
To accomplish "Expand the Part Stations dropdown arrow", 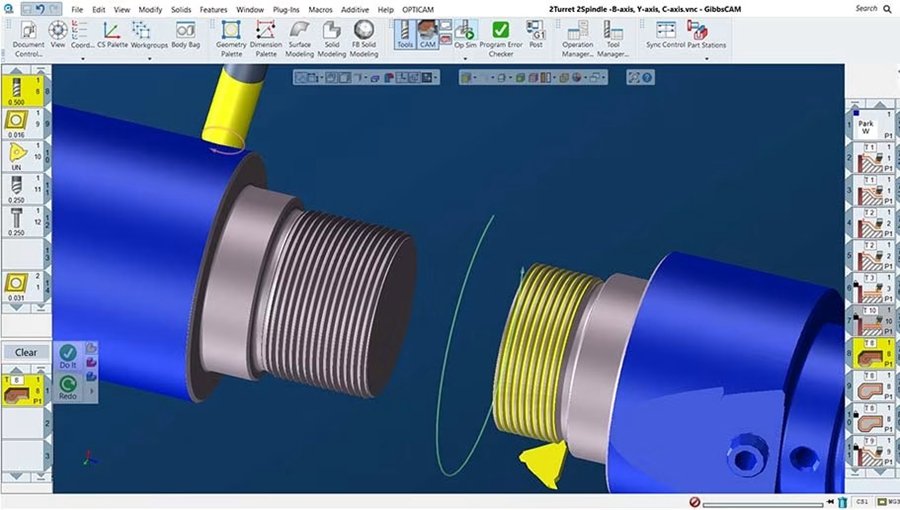I will (707, 59).
